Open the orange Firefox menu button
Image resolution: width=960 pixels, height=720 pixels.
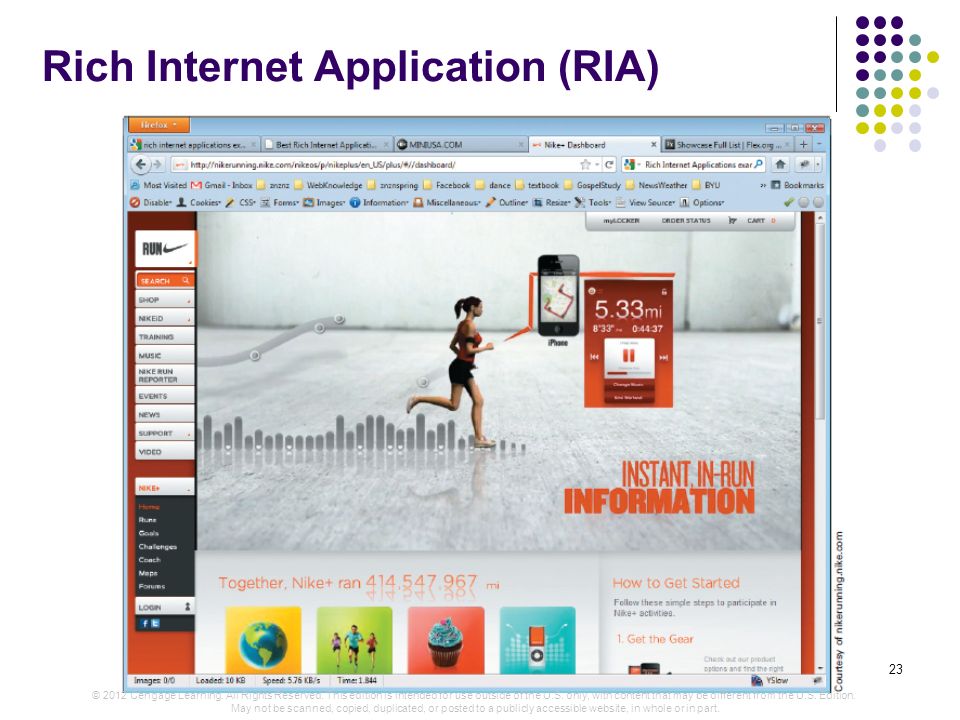click(159, 125)
